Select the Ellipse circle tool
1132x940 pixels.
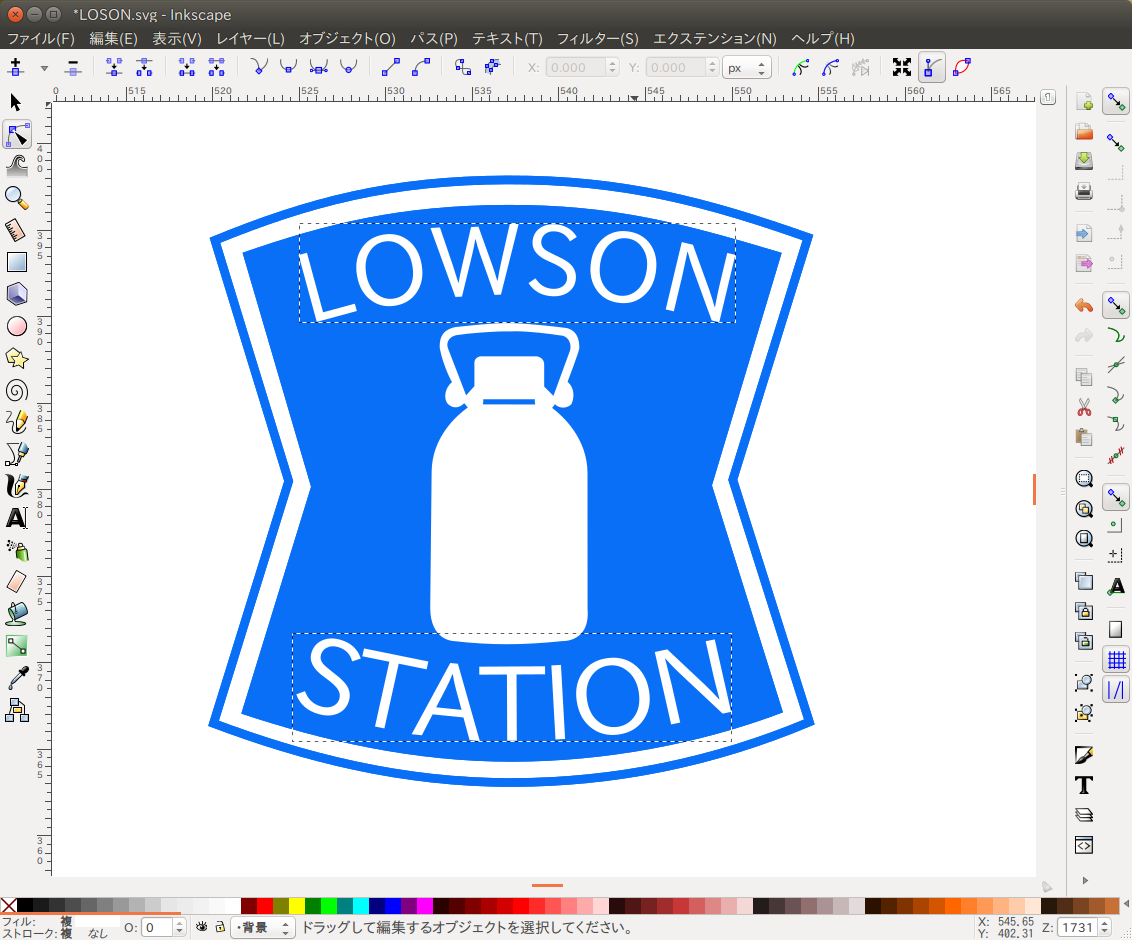coord(17,326)
